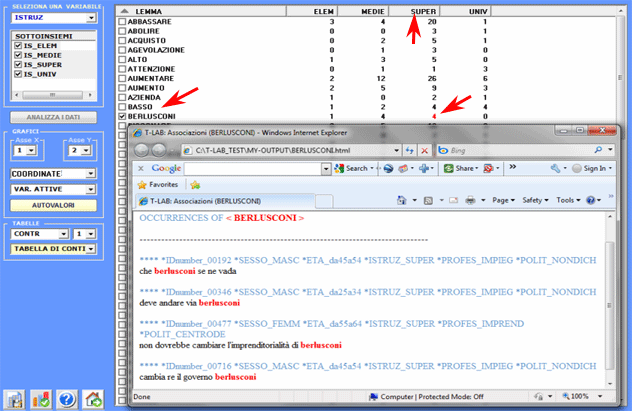This screenshot has height=411, width=632.
Task: Check the AZIENDA lemma checkbox
Action: point(123,97)
